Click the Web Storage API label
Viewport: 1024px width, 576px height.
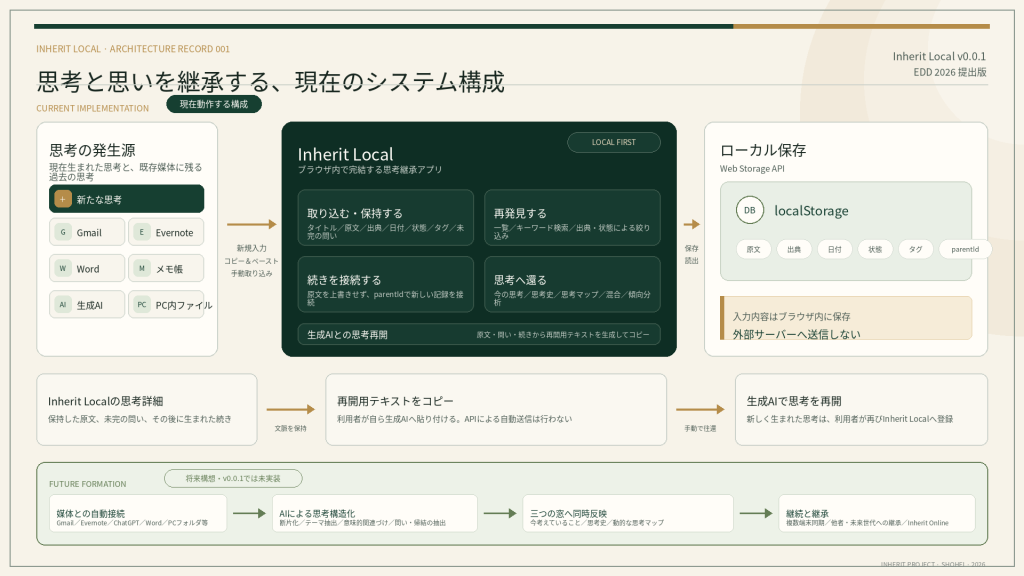[x=752, y=168]
